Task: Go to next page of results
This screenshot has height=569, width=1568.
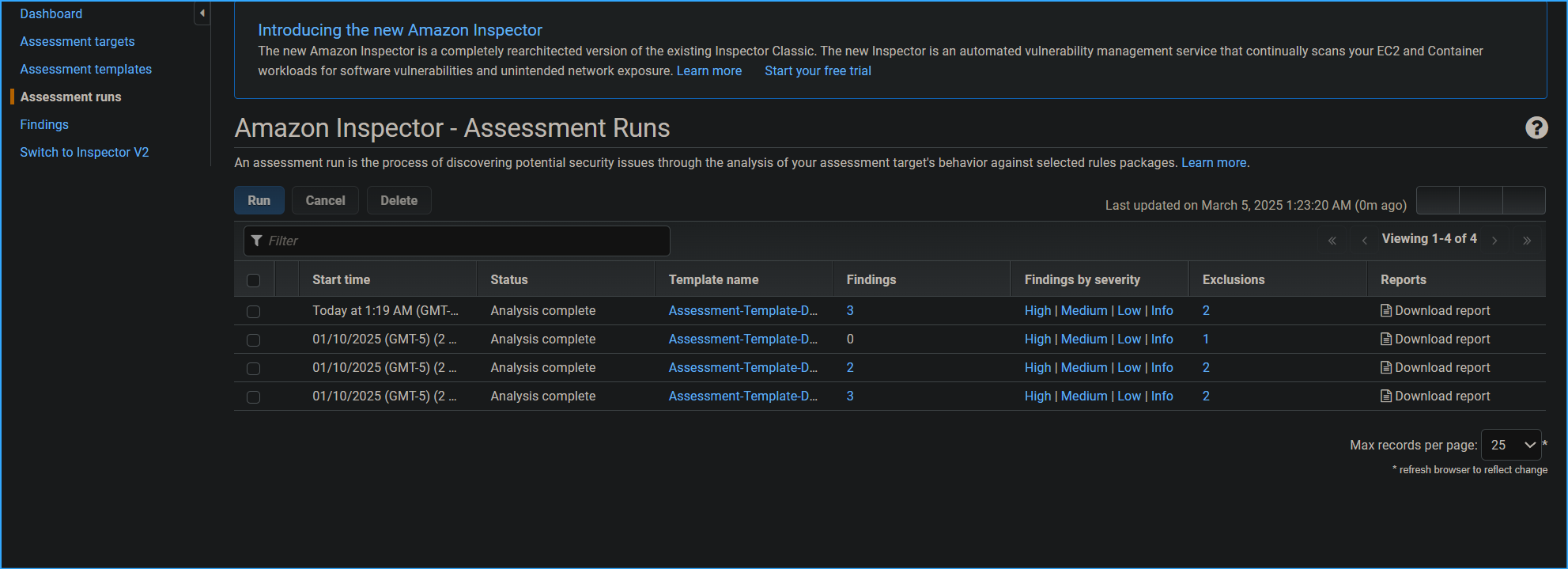Action: click(x=1494, y=241)
